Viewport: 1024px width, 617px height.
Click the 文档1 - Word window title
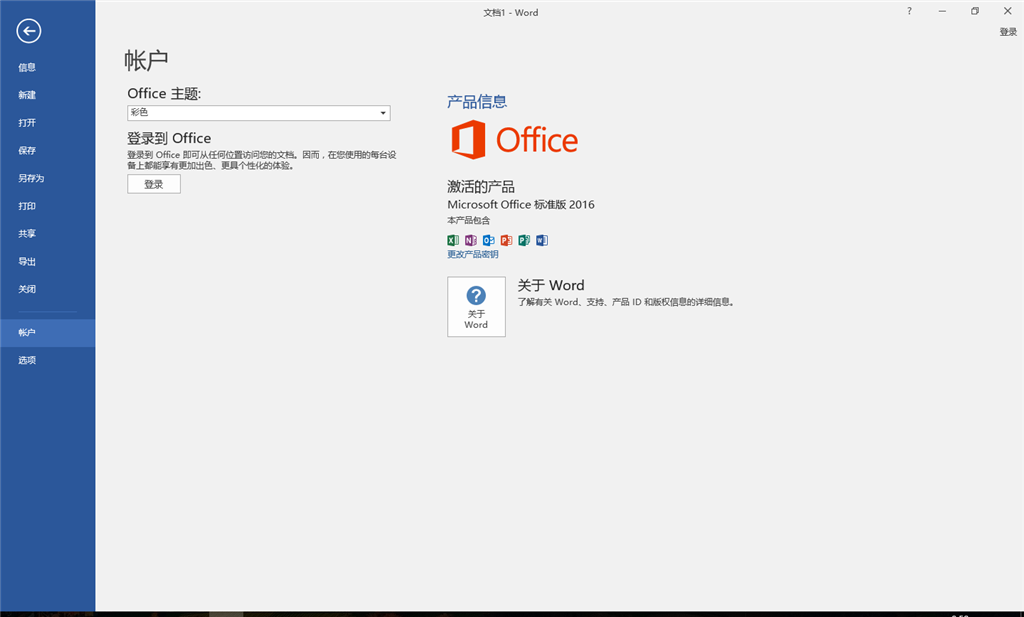[x=511, y=12]
